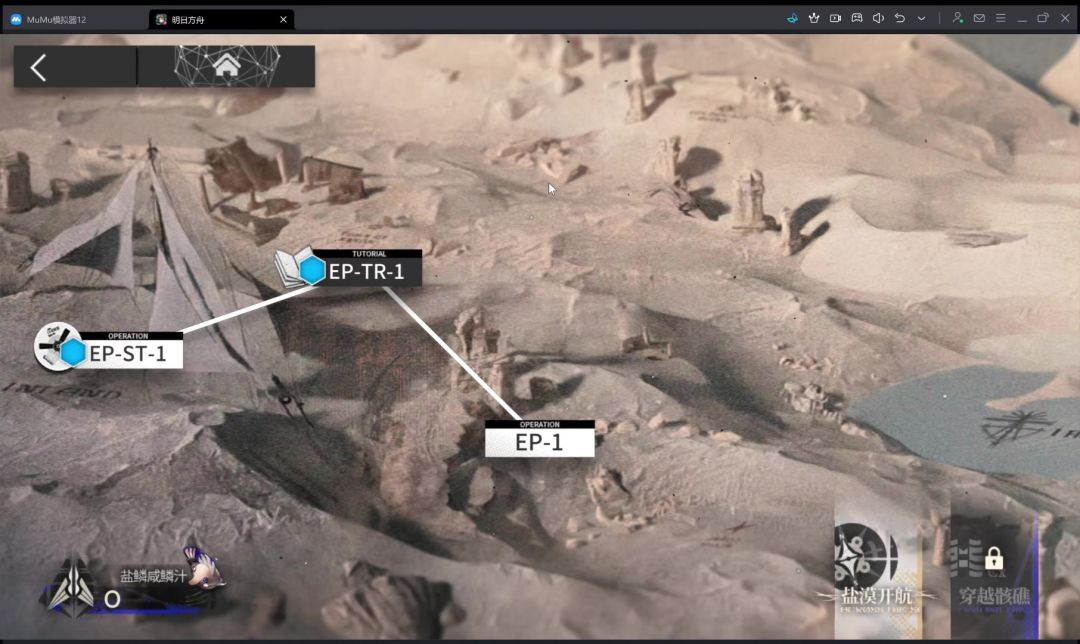Open the emulator mail envelope icon

979,19
